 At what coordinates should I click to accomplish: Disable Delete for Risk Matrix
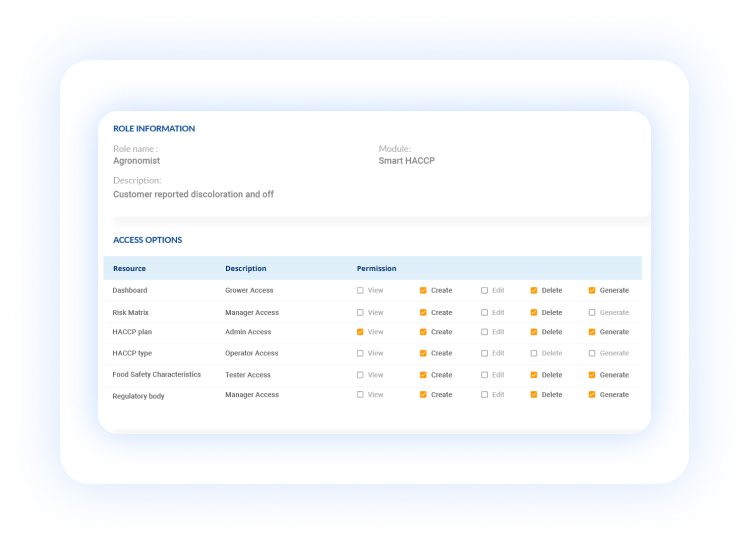[x=534, y=312]
